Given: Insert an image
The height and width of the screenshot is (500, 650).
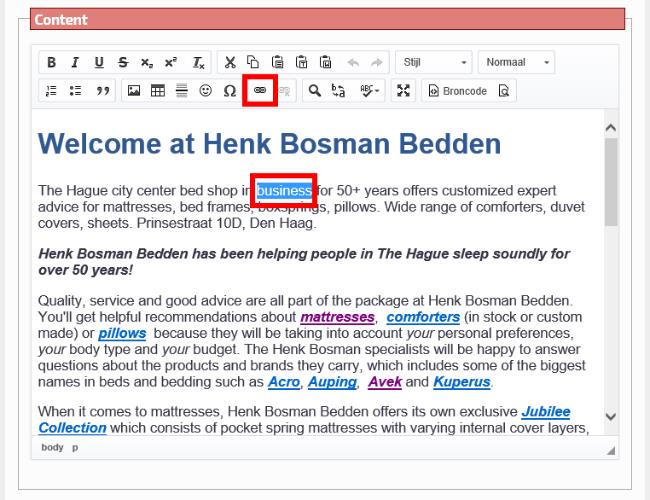Looking at the screenshot, I should click(134, 90).
